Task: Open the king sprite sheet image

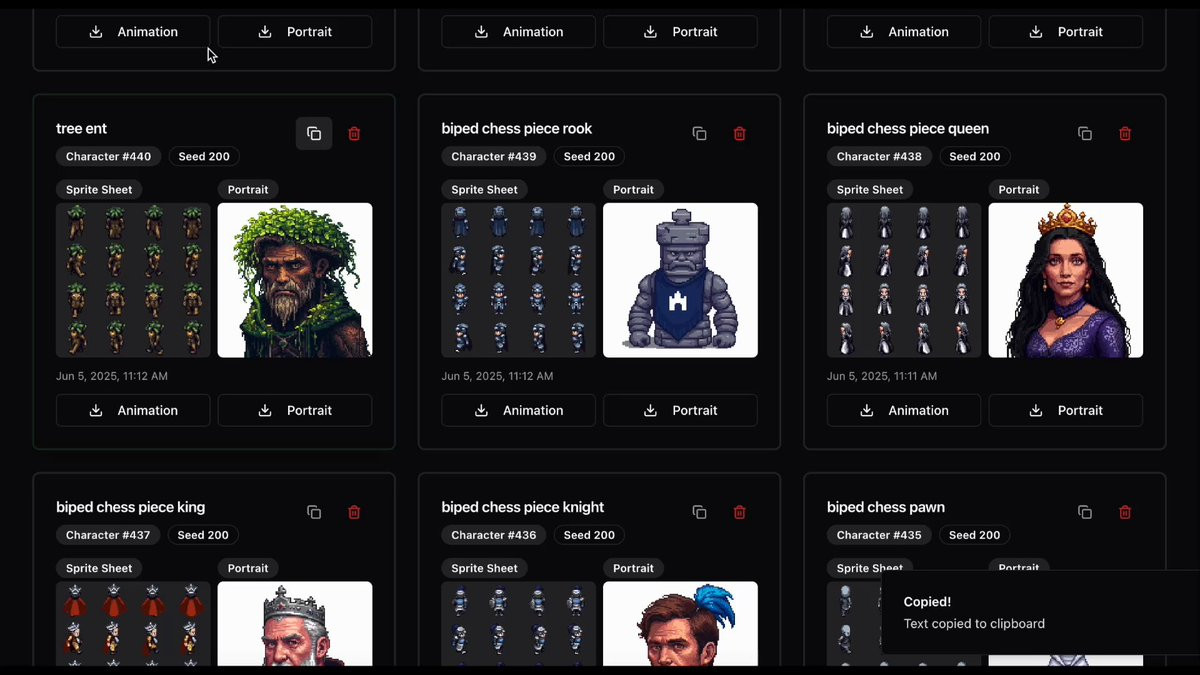Action: click(133, 624)
